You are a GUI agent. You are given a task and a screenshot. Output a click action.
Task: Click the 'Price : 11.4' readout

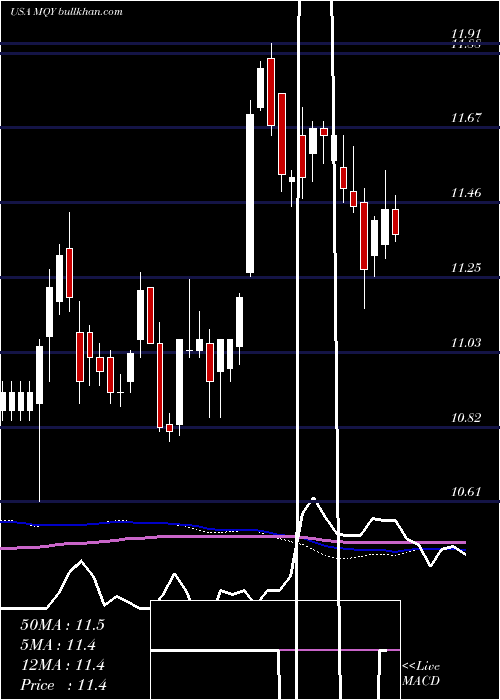coord(63,685)
